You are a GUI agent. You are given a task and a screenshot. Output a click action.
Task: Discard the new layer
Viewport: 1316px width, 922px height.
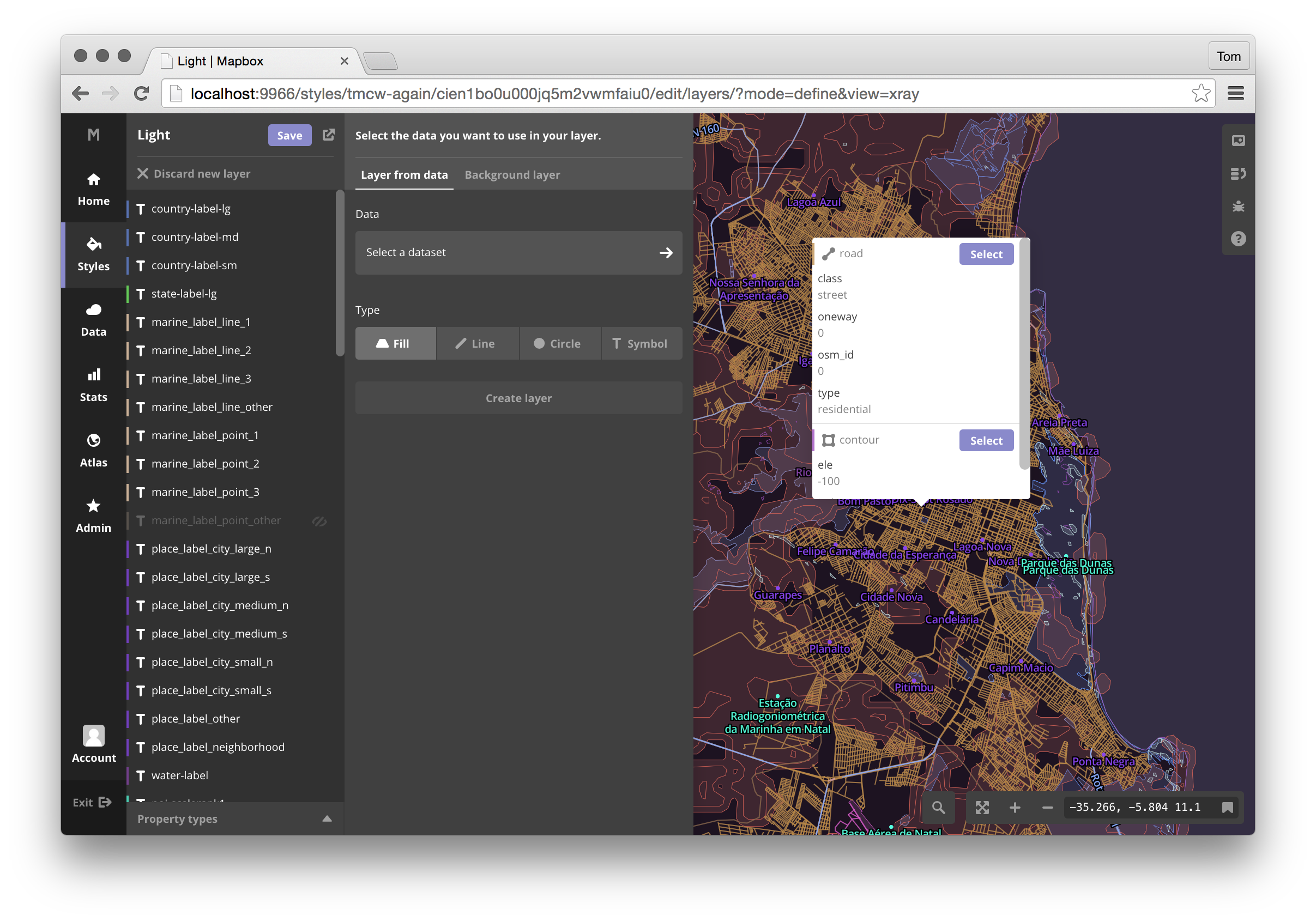pyautogui.click(x=194, y=174)
